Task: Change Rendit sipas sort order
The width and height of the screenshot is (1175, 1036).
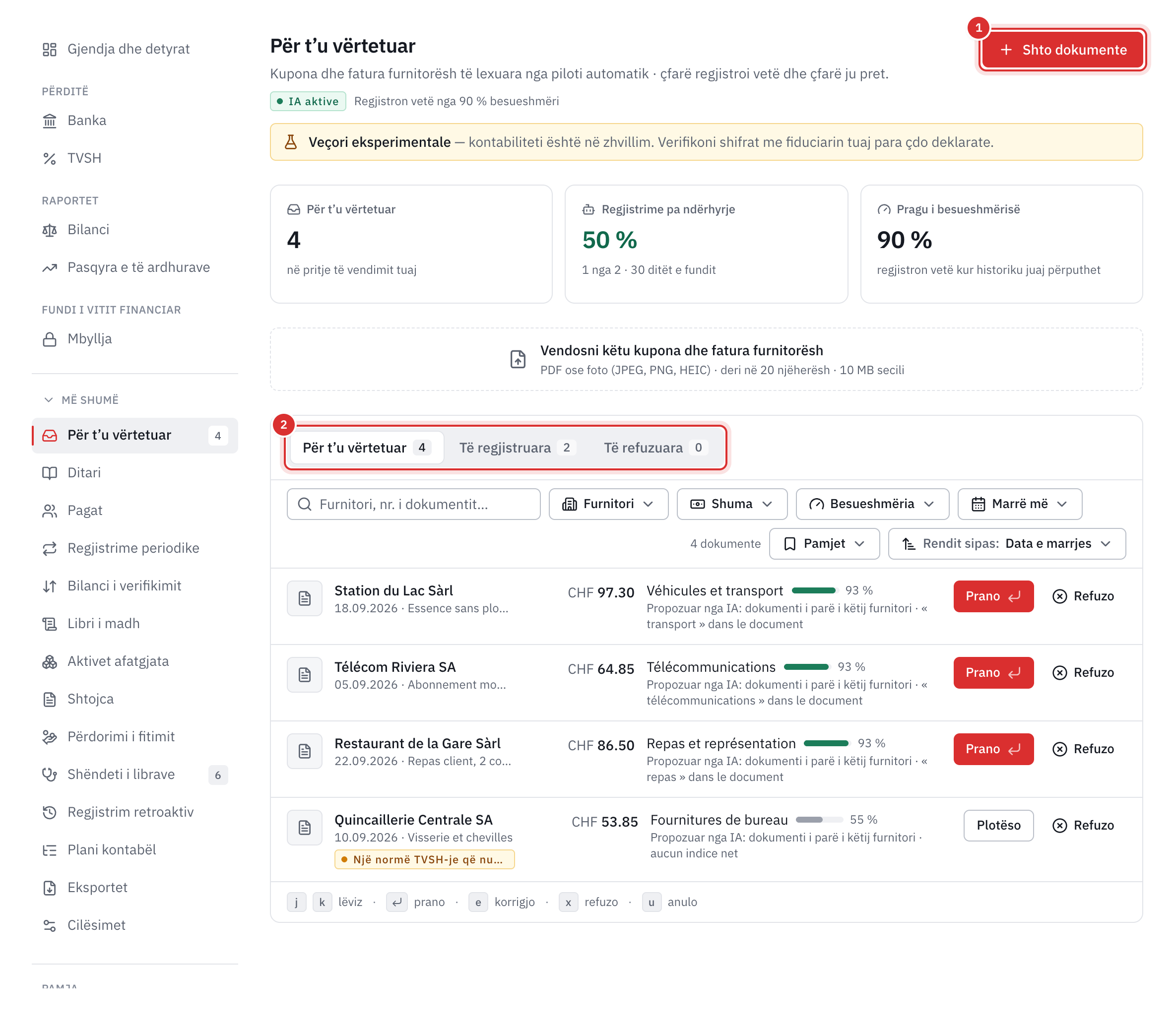Action: click(x=1007, y=544)
